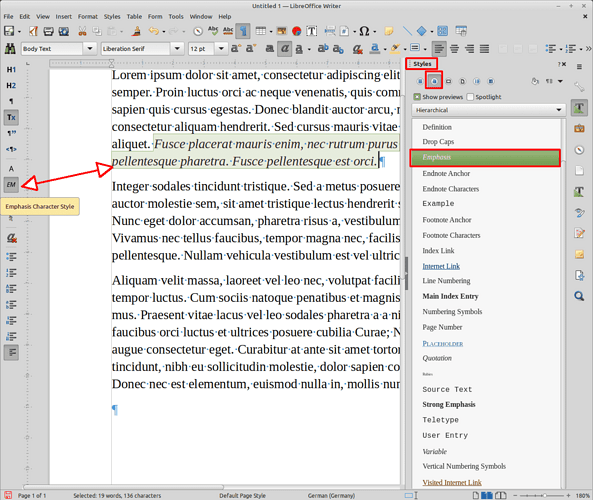Select the Character Styles icon in the Styles panel

coord(434,81)
